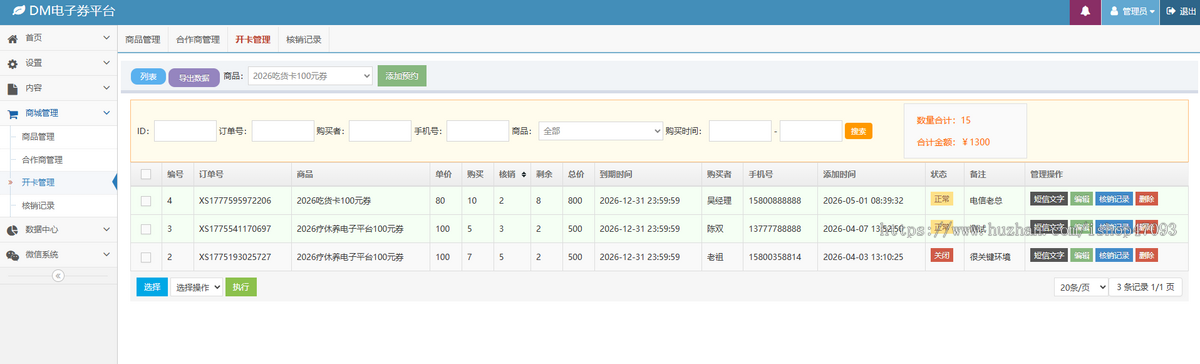Focus the 手机号 search input
1200x364 pixels.
pyautogui.click(x=478, y=131)
